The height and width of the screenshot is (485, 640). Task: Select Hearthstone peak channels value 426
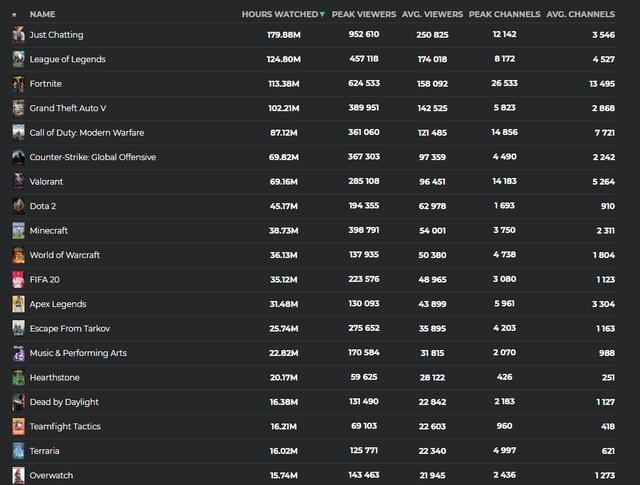pyautogui.click(x=504, y=378)
